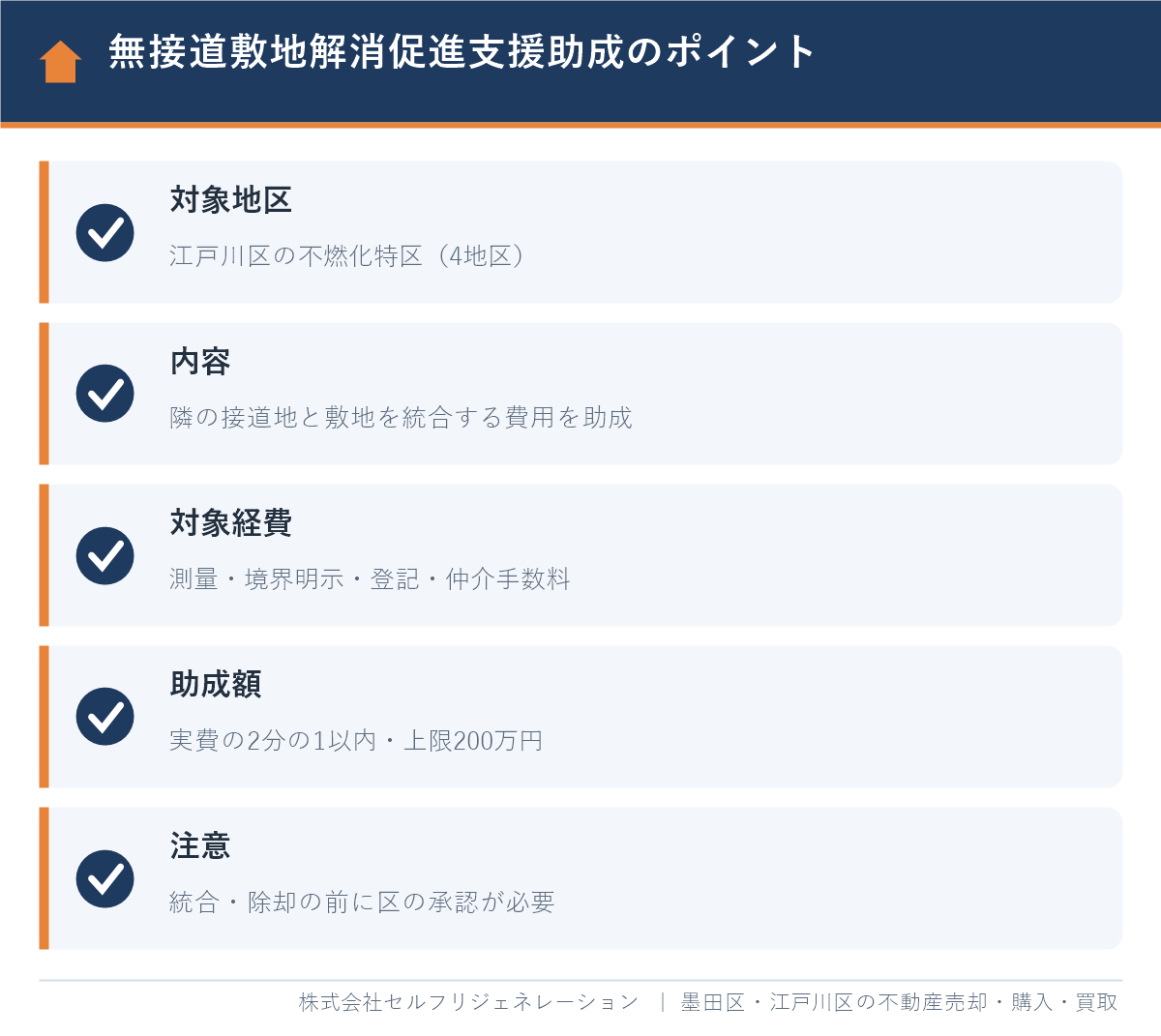The height and width of the screenshot is (1036, 1161).
Task: Click the orange accent bar of 対象地区 card
Action: pos(44,232)
